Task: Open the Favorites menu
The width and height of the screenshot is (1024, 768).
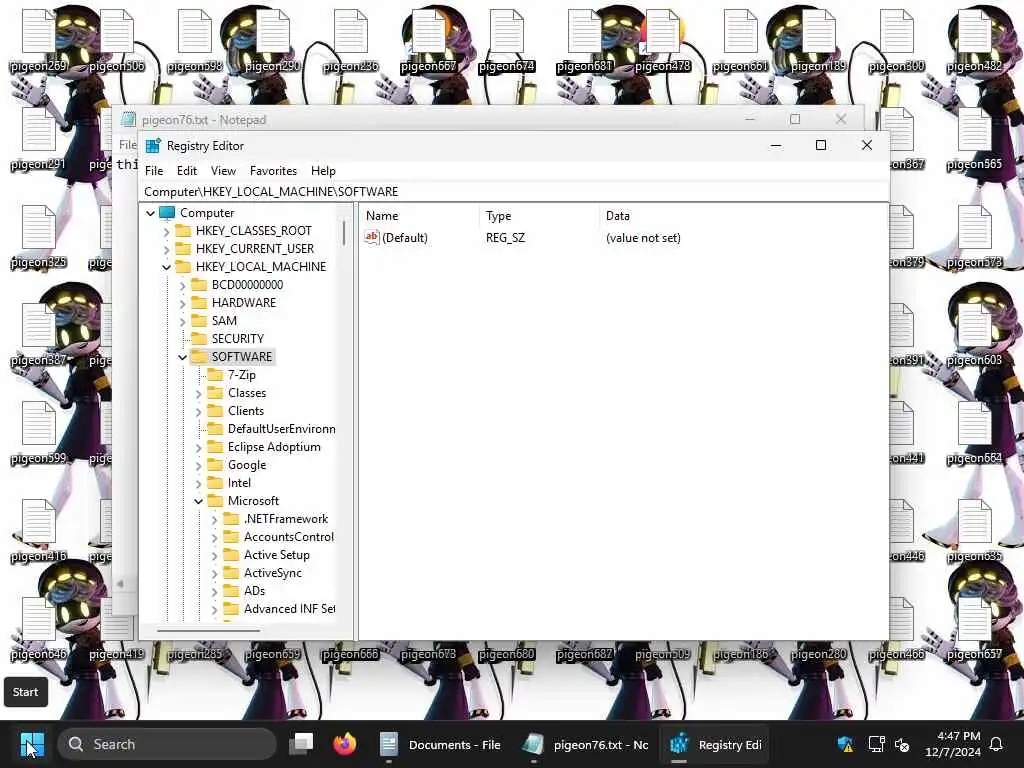Action: tap(273, 170)
